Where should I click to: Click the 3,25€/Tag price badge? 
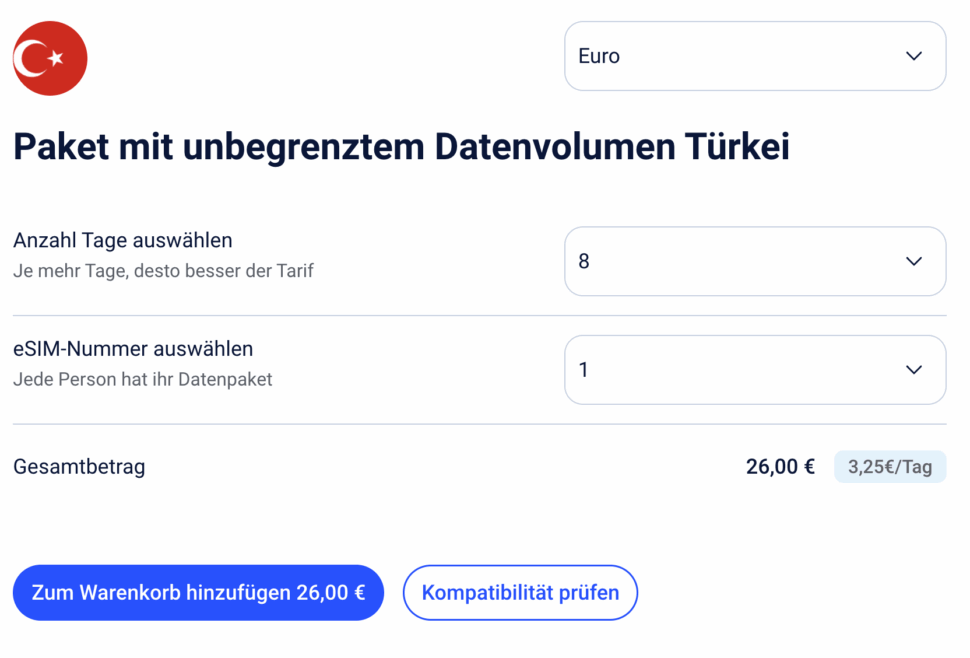[x=889, y=466]
